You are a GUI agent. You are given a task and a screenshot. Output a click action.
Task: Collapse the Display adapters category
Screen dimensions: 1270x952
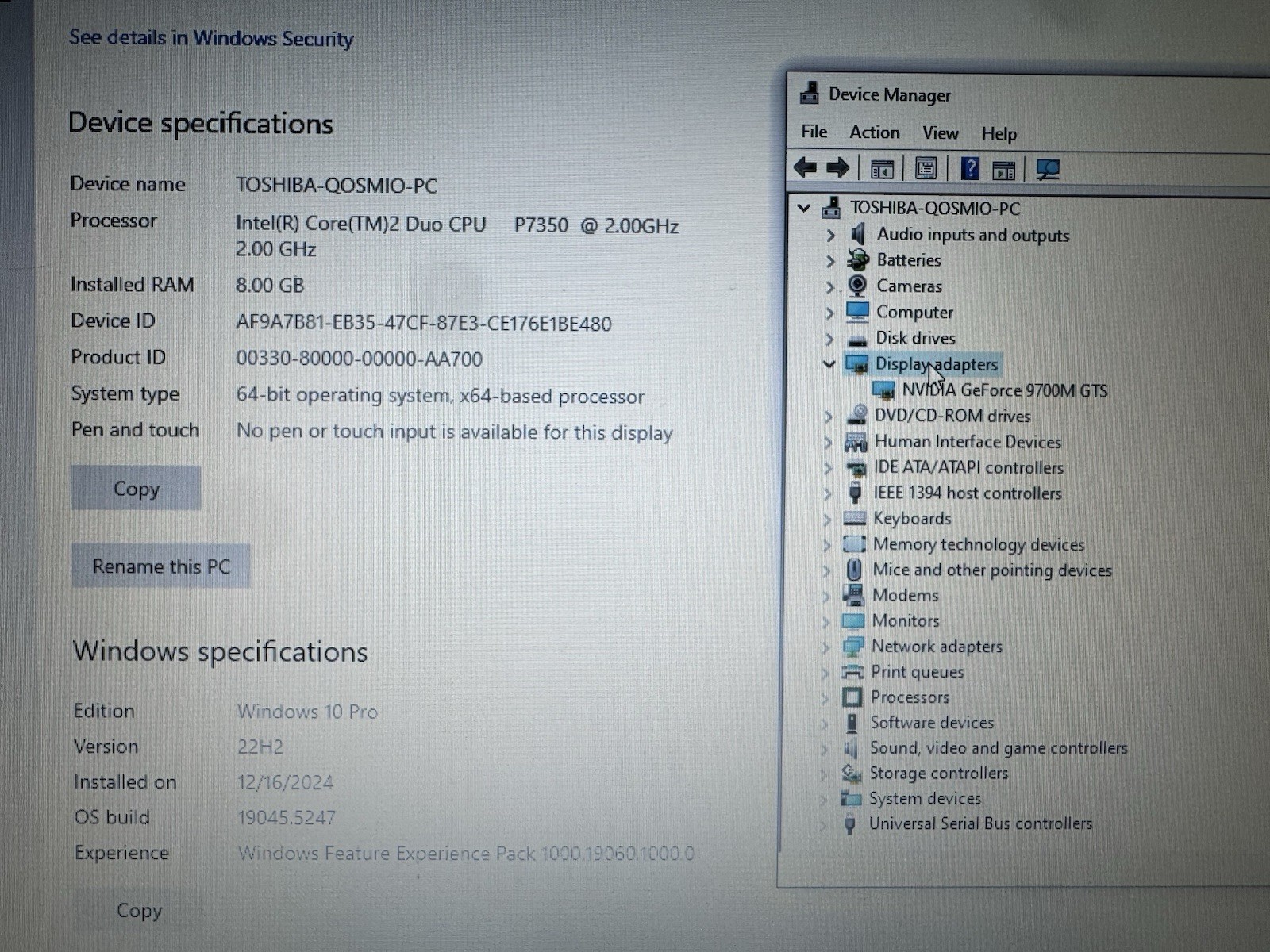pos(829,364)
